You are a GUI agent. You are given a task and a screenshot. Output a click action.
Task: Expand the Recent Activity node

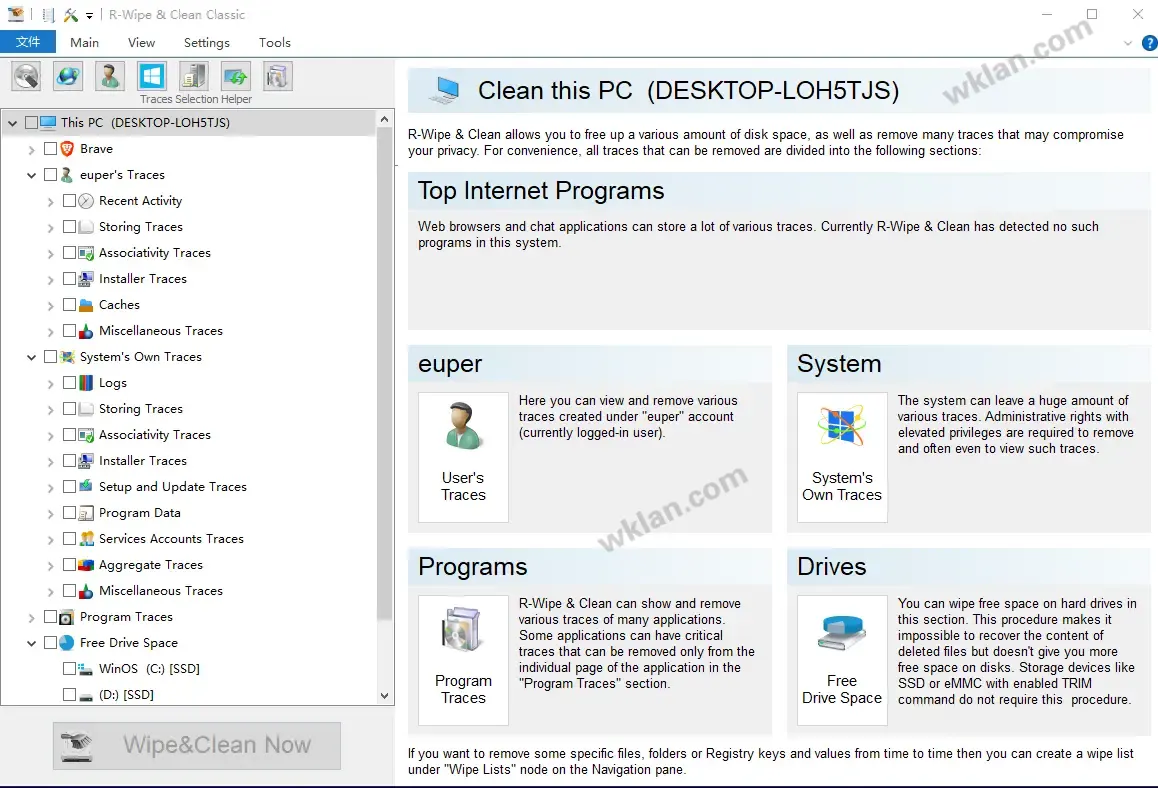click(50, 202)
